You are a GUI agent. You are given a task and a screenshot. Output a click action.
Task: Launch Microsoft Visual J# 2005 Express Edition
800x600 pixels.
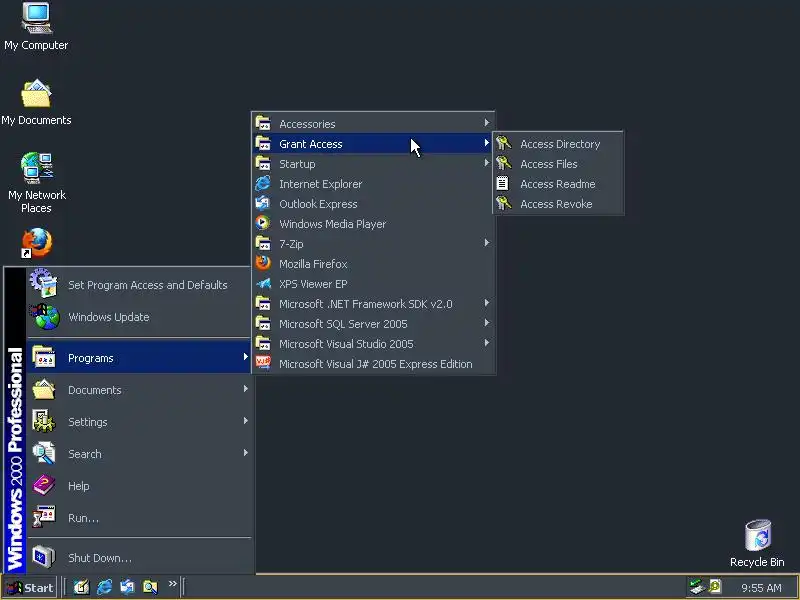373,364
